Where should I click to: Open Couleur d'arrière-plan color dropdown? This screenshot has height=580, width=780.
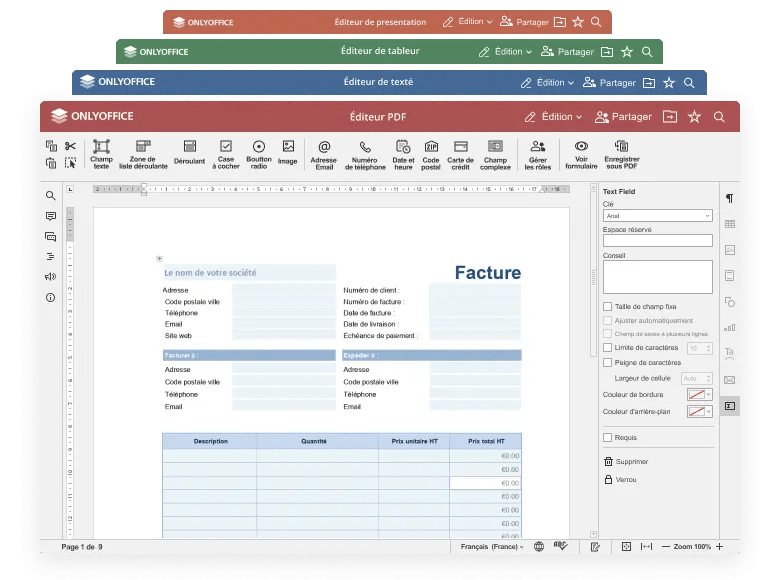pos(699,411)
